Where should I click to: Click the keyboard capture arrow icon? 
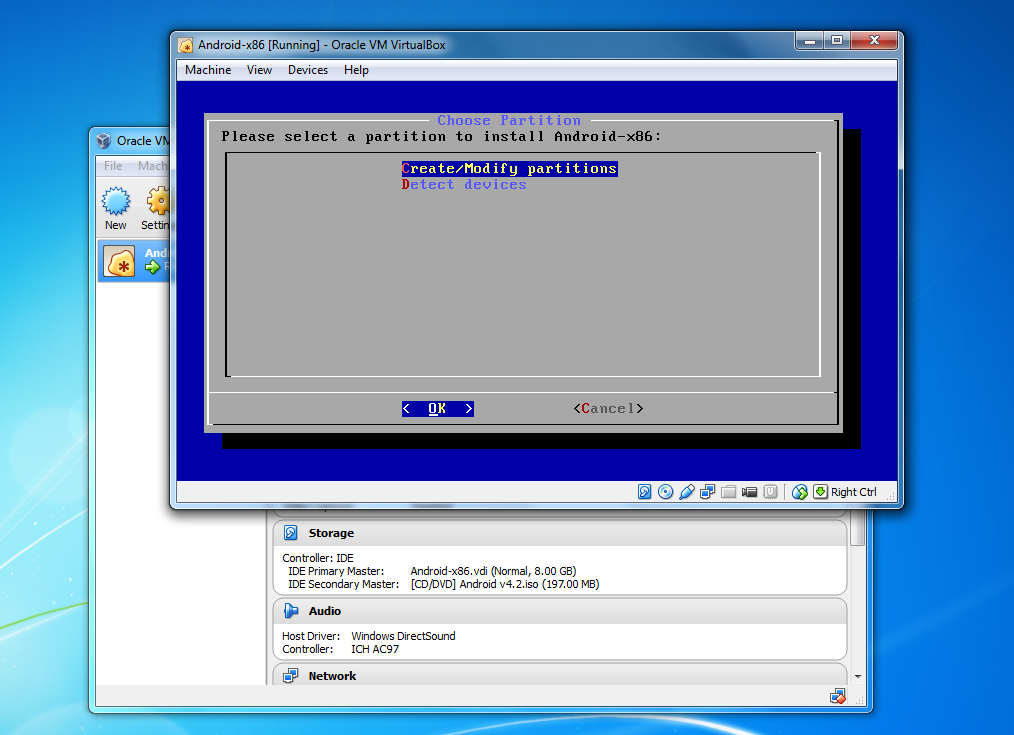(821, 492)
